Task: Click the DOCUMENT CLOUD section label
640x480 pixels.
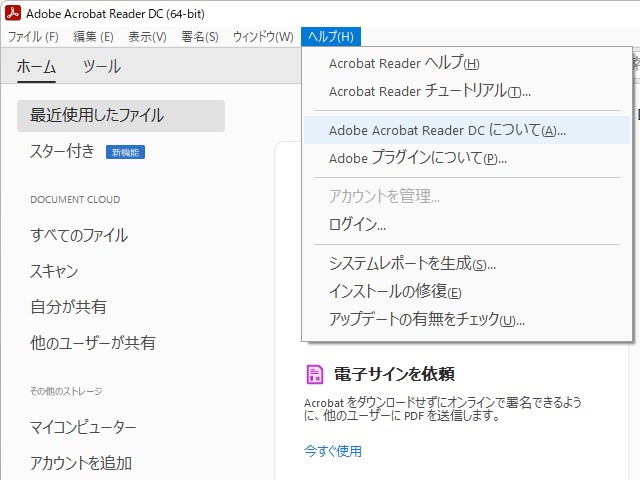Action: point(75,200)
